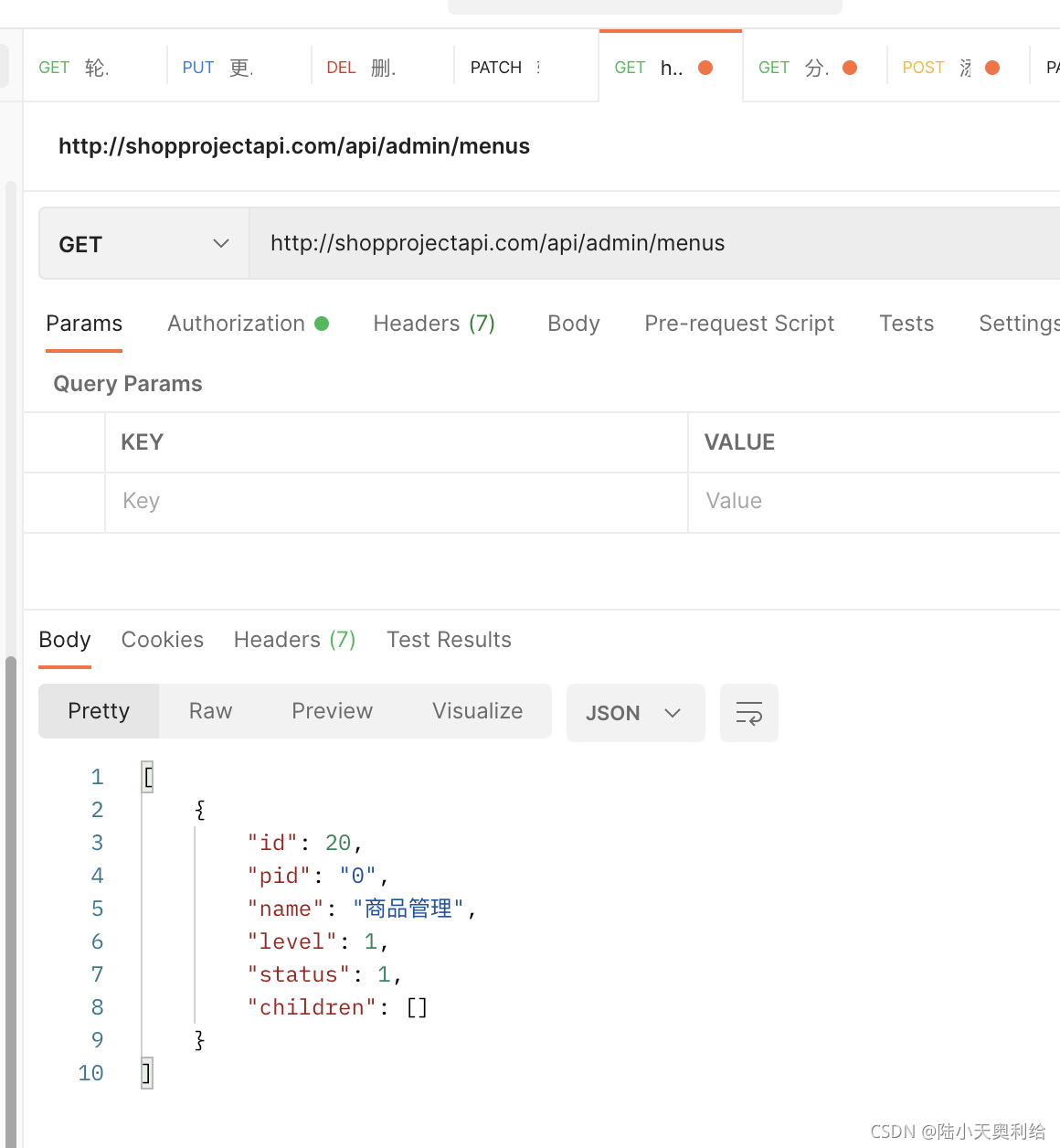Viewport: 1060px width, 1148px height.
Task: Toggle the line wrap icon in response viewer
Action: coord(749,713)
